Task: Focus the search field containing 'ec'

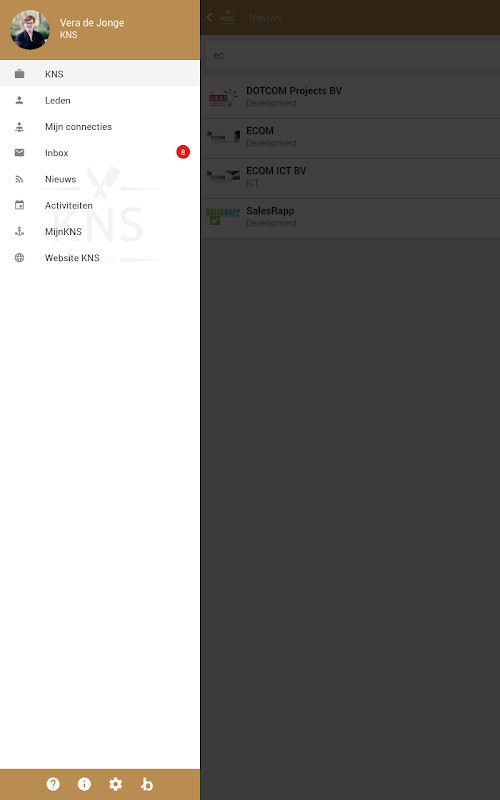Action: click(x=352, y=55)
